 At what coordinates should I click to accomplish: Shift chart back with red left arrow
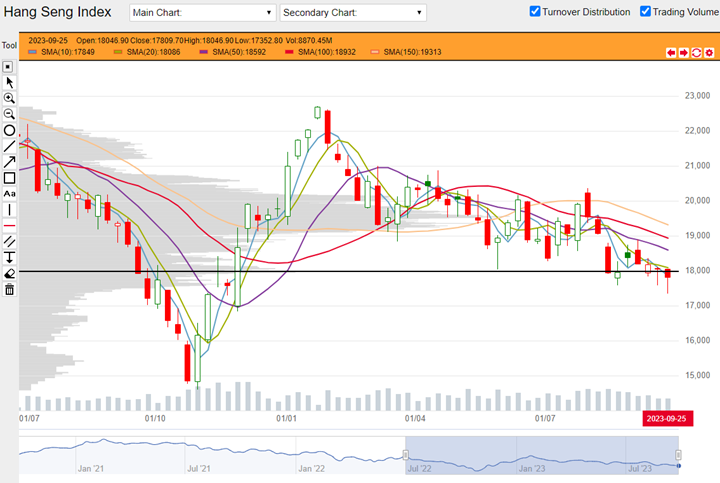671,53
